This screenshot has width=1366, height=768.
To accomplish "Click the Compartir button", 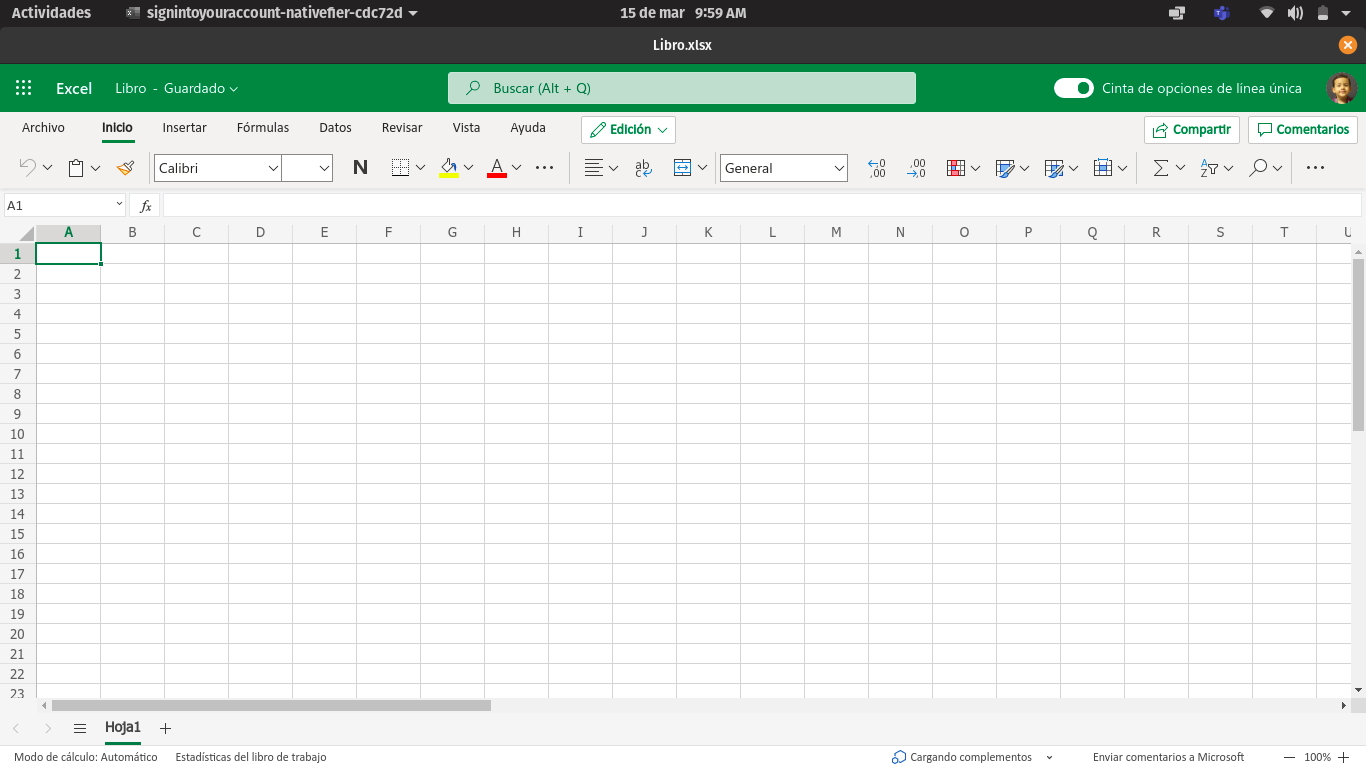I will tap(1191, 129).
